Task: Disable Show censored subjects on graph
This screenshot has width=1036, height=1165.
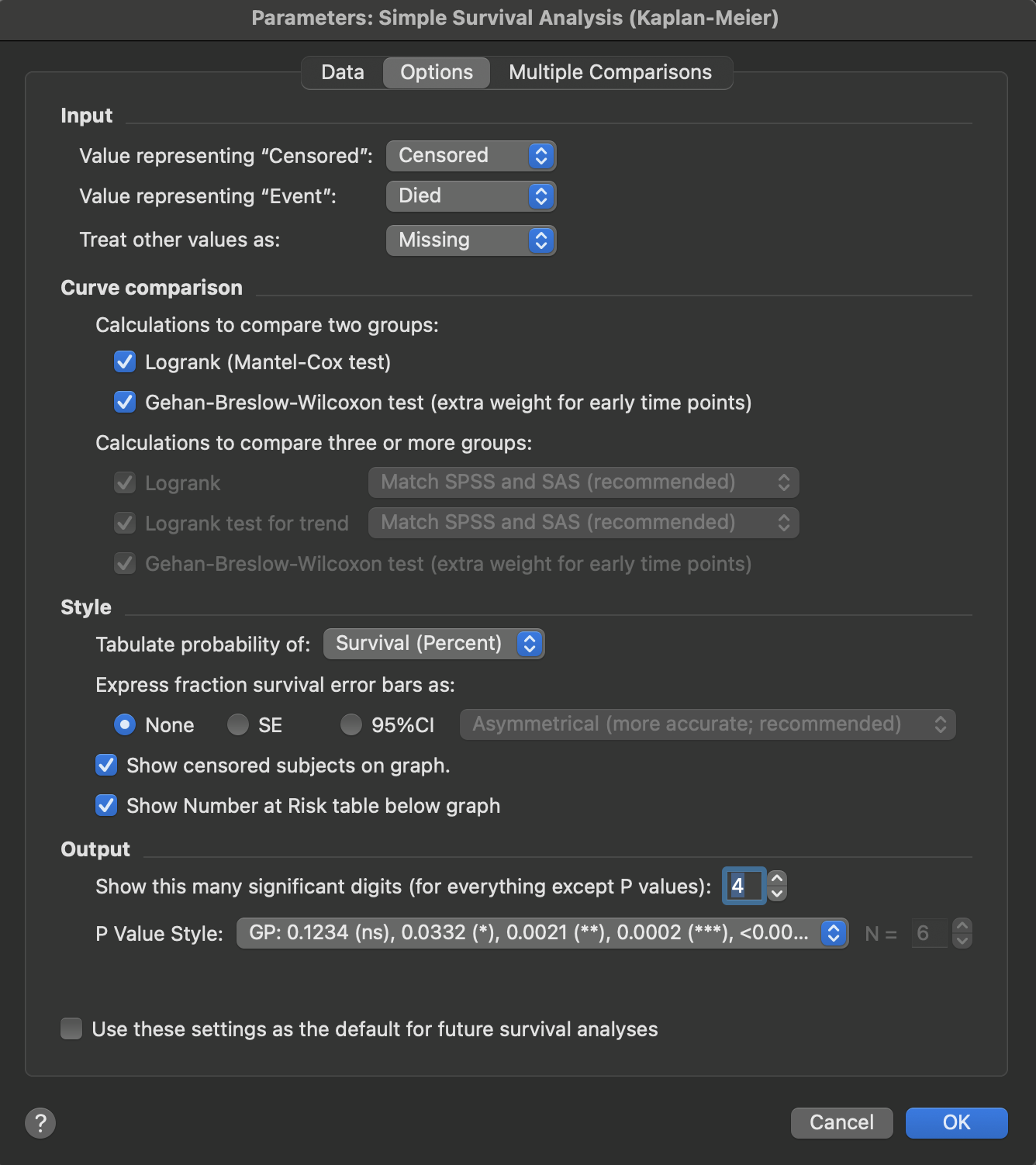Action: (x=106, y=766)
